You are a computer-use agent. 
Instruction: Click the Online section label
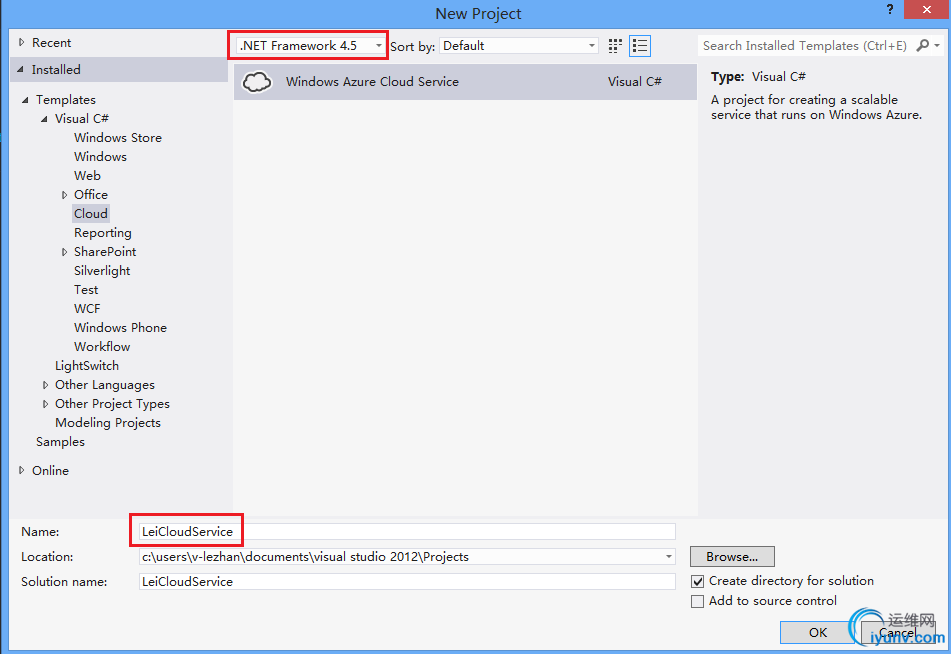point(50,470)
